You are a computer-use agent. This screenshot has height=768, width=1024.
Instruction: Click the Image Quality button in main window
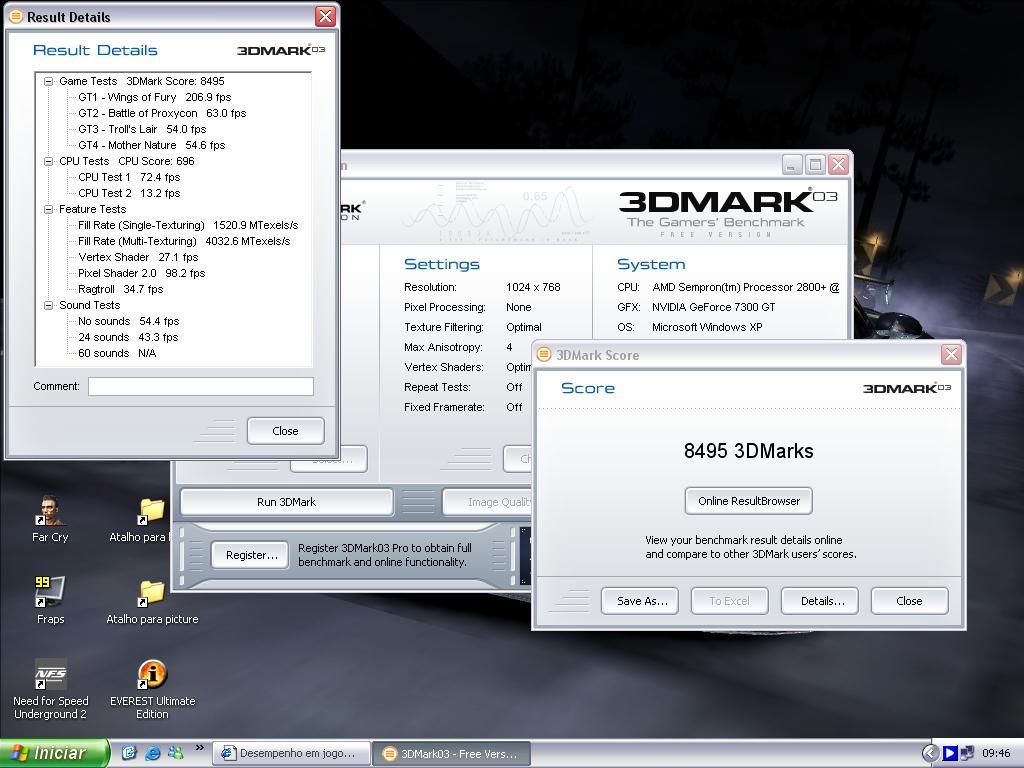pos(487,502)
